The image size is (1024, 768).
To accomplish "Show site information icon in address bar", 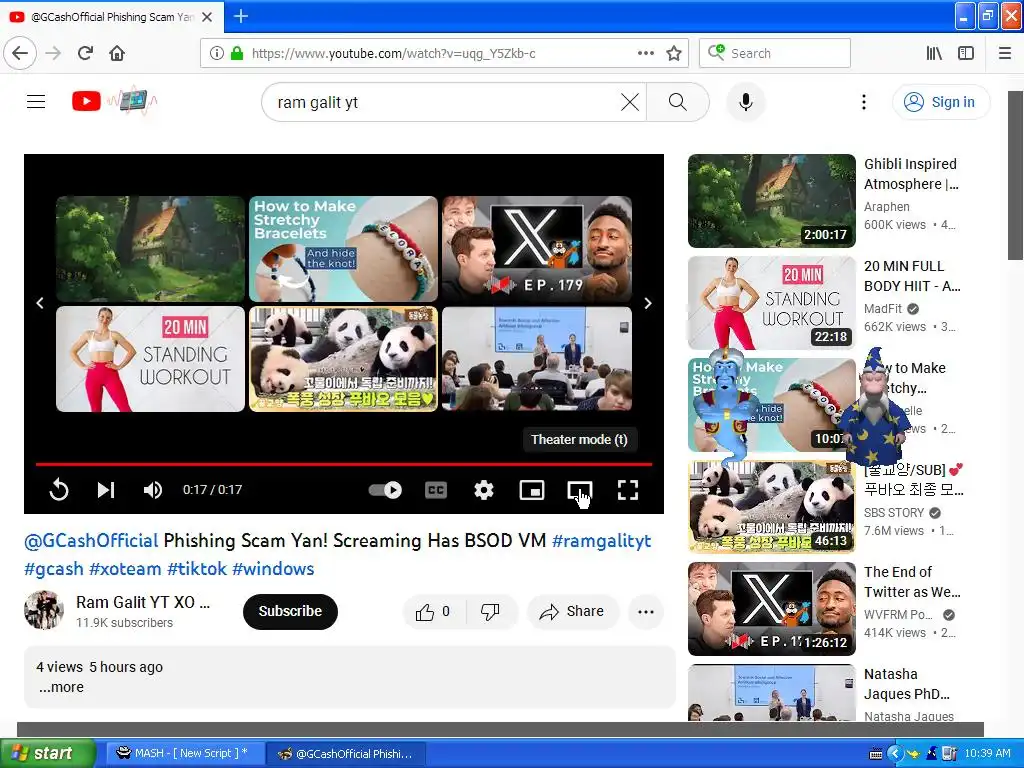I will [x=217, y=54].
